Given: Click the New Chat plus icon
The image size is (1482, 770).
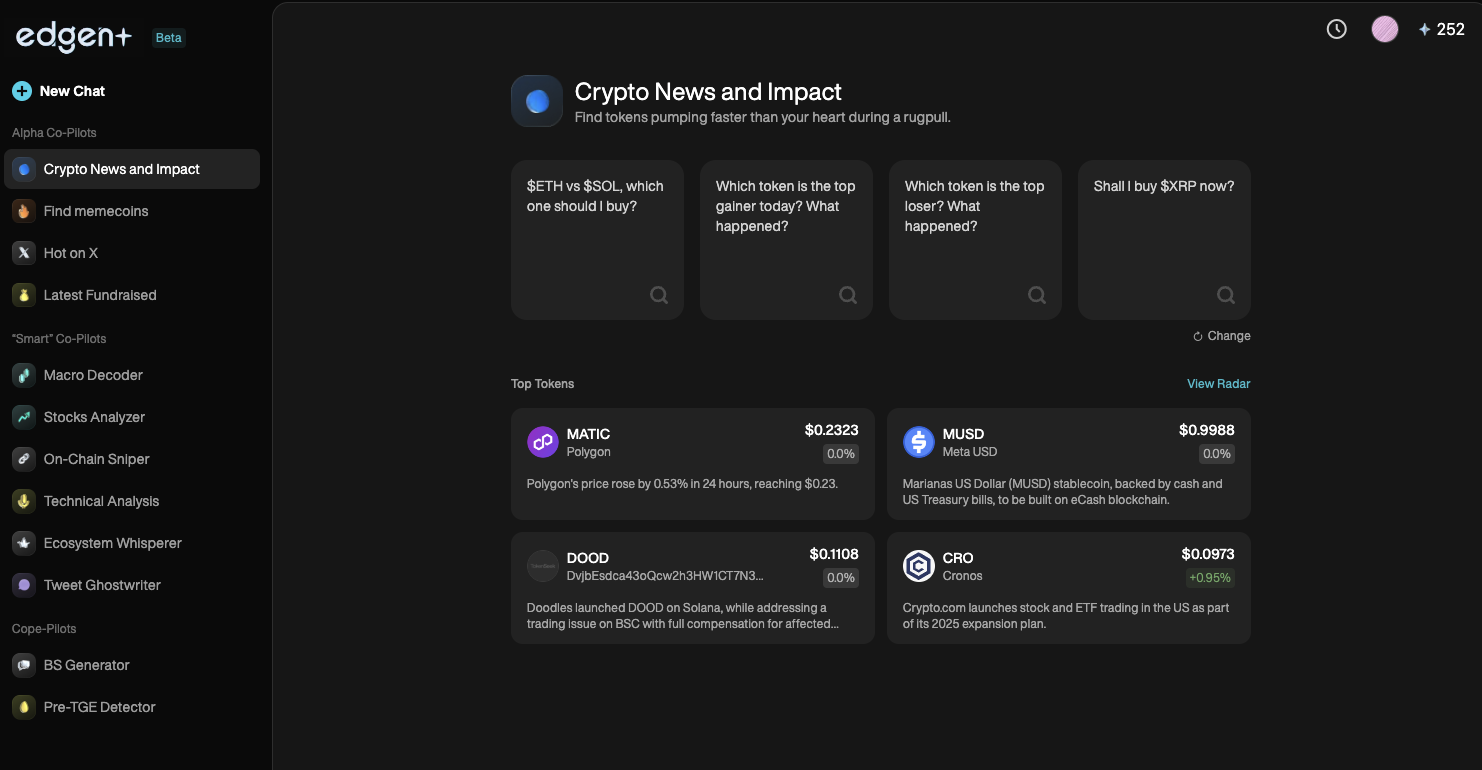Looking at the screenshot, I should 22,91.
